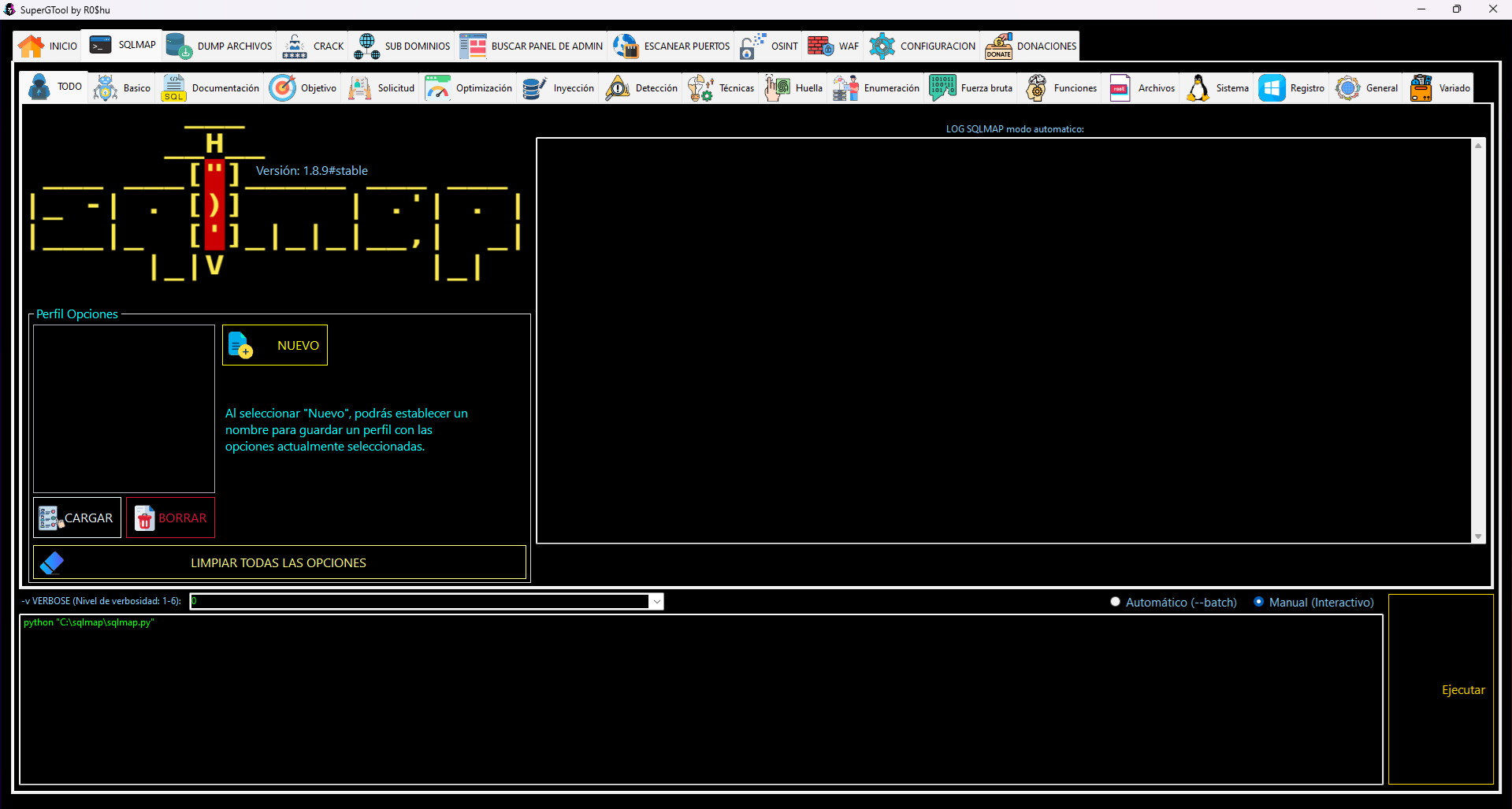
Task: Open the DUMP ARCHIVOS database icon
Action: [179, 46]
